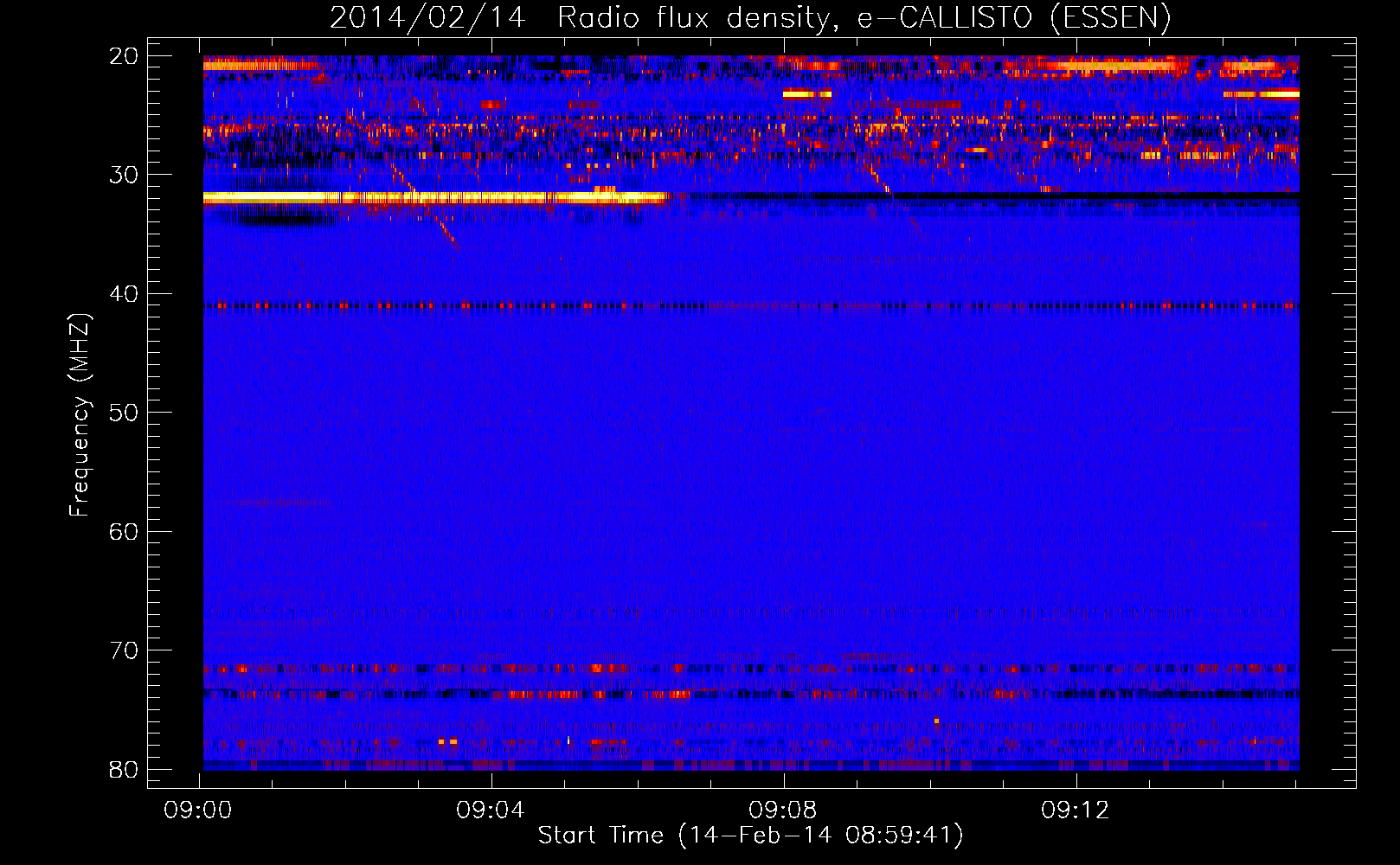Click the plot title 2014/02/14 Radio flux density
This screenshot has height=865, width=1400.
tap(750, 17)
